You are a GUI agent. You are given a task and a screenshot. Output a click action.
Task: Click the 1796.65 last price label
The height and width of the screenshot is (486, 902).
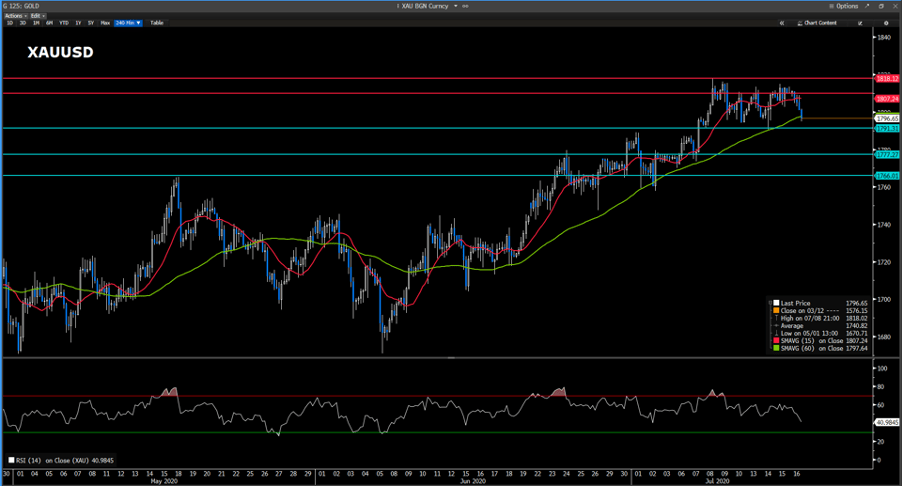click(x=887, y=118)
